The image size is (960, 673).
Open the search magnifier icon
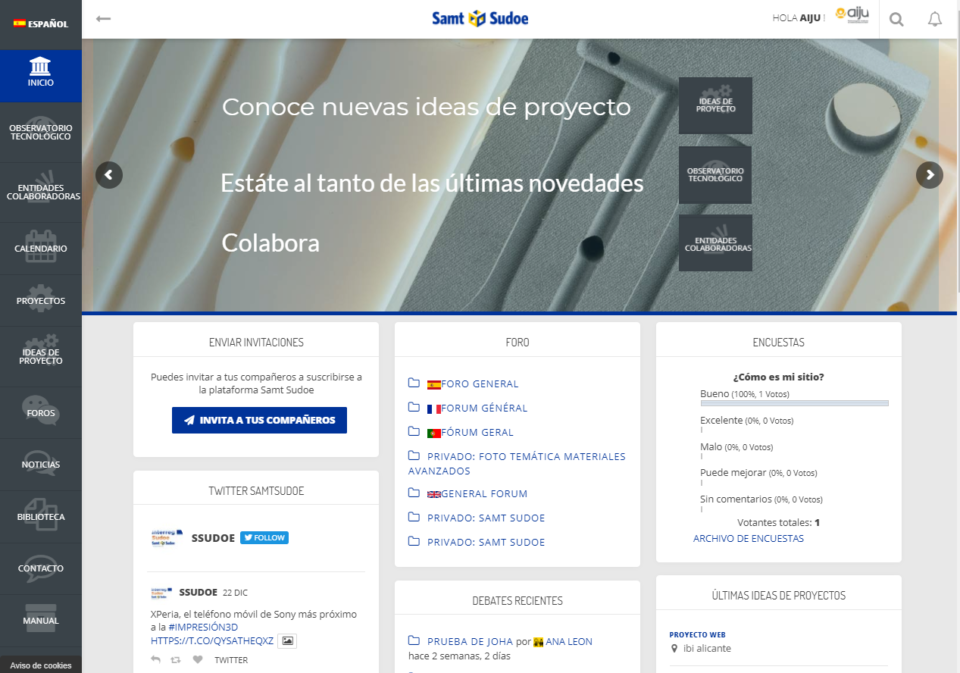[x=896, y=18]
